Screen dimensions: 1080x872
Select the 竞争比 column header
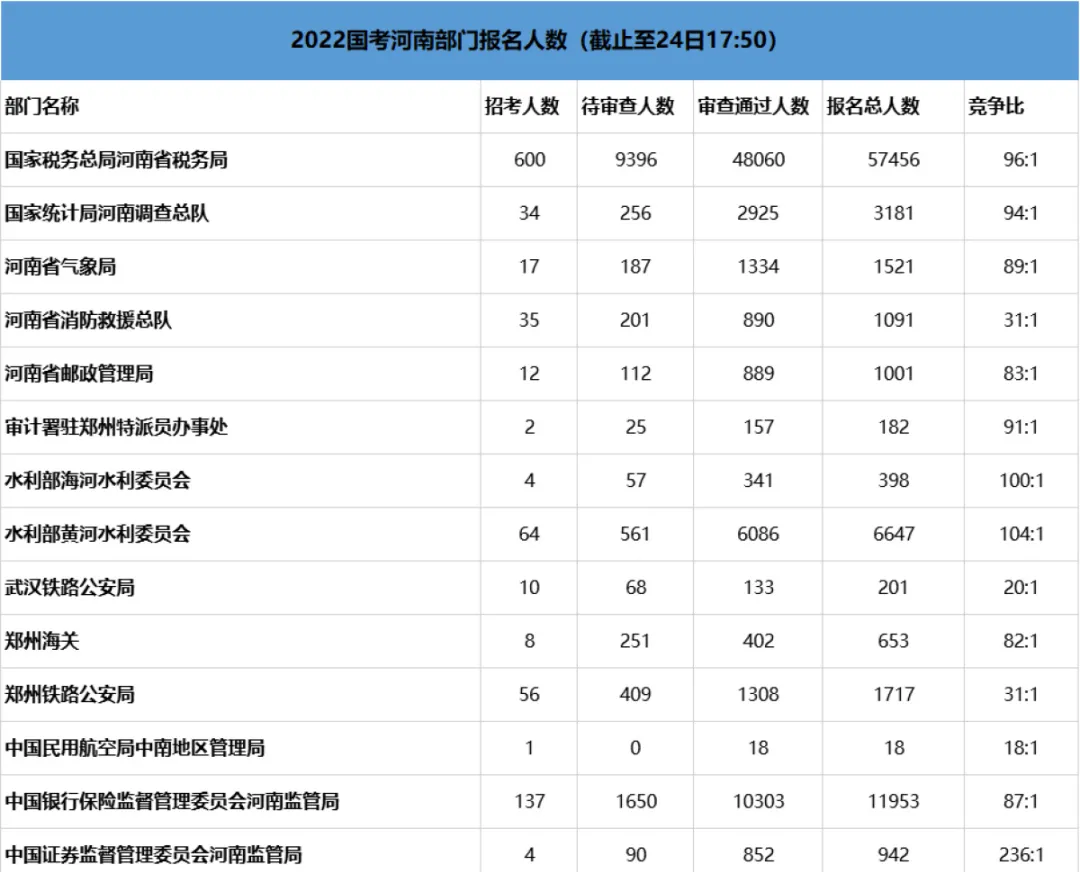point(996,106)
